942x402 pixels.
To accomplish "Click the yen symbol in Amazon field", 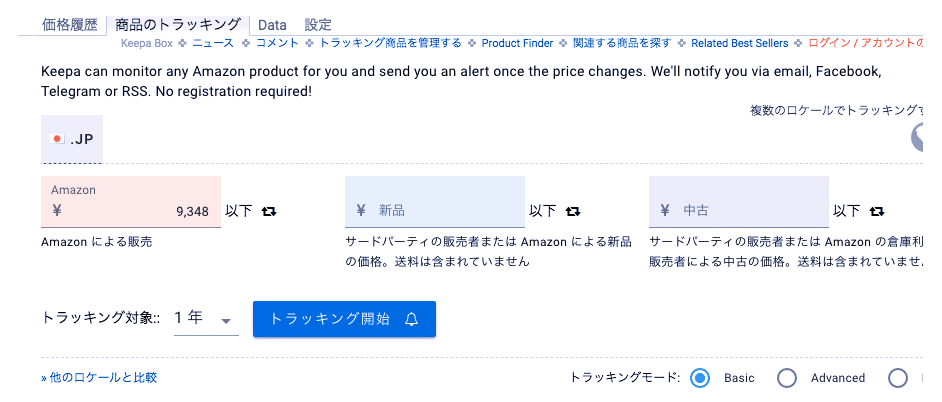I will click(x=57, y=211).
